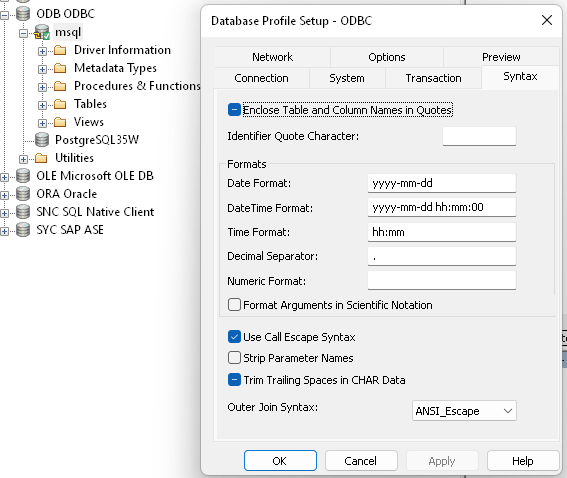The width and height of the screenshot is (567, 478).
Task: Select the msql connected database profile icon
Action: 42,32
